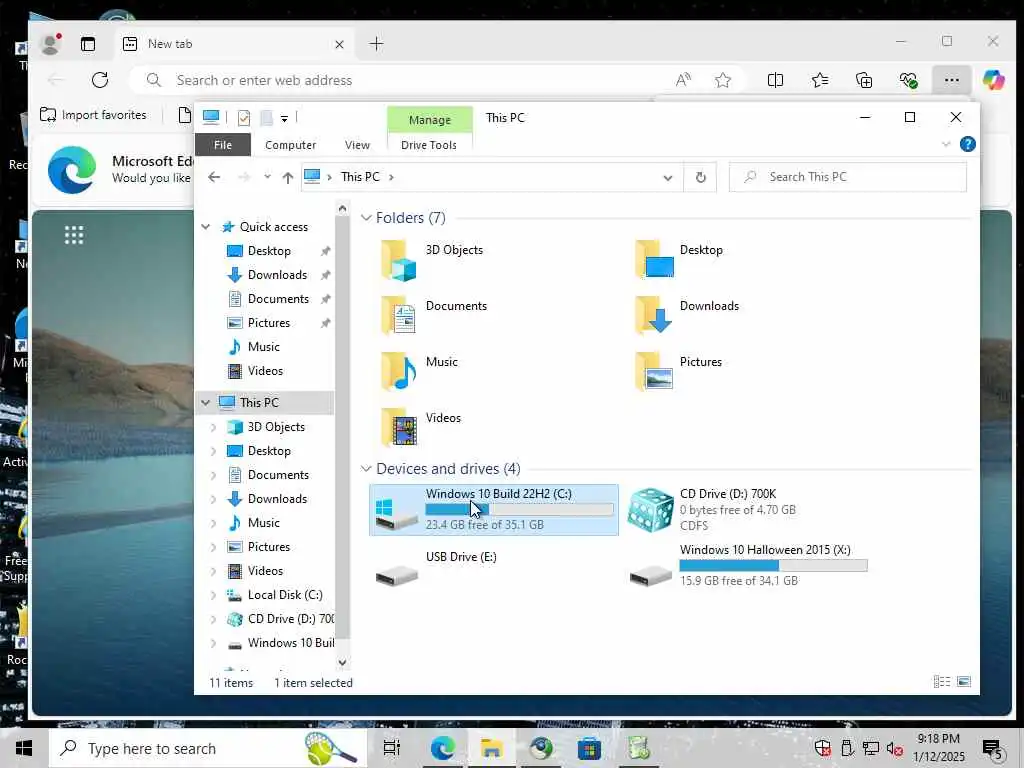Open recent locations dropdown arrow

coord(266,177)
